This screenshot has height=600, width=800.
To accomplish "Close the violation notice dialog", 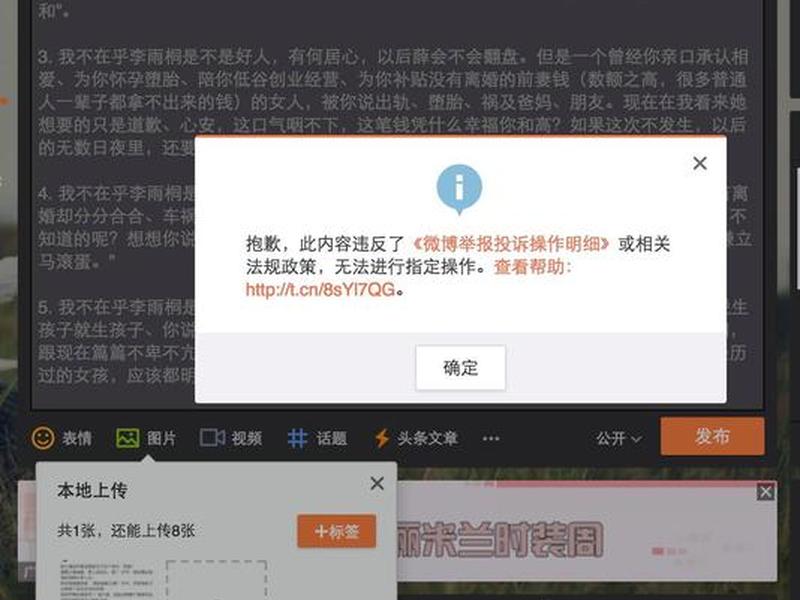I will click(x=699, y=163).
